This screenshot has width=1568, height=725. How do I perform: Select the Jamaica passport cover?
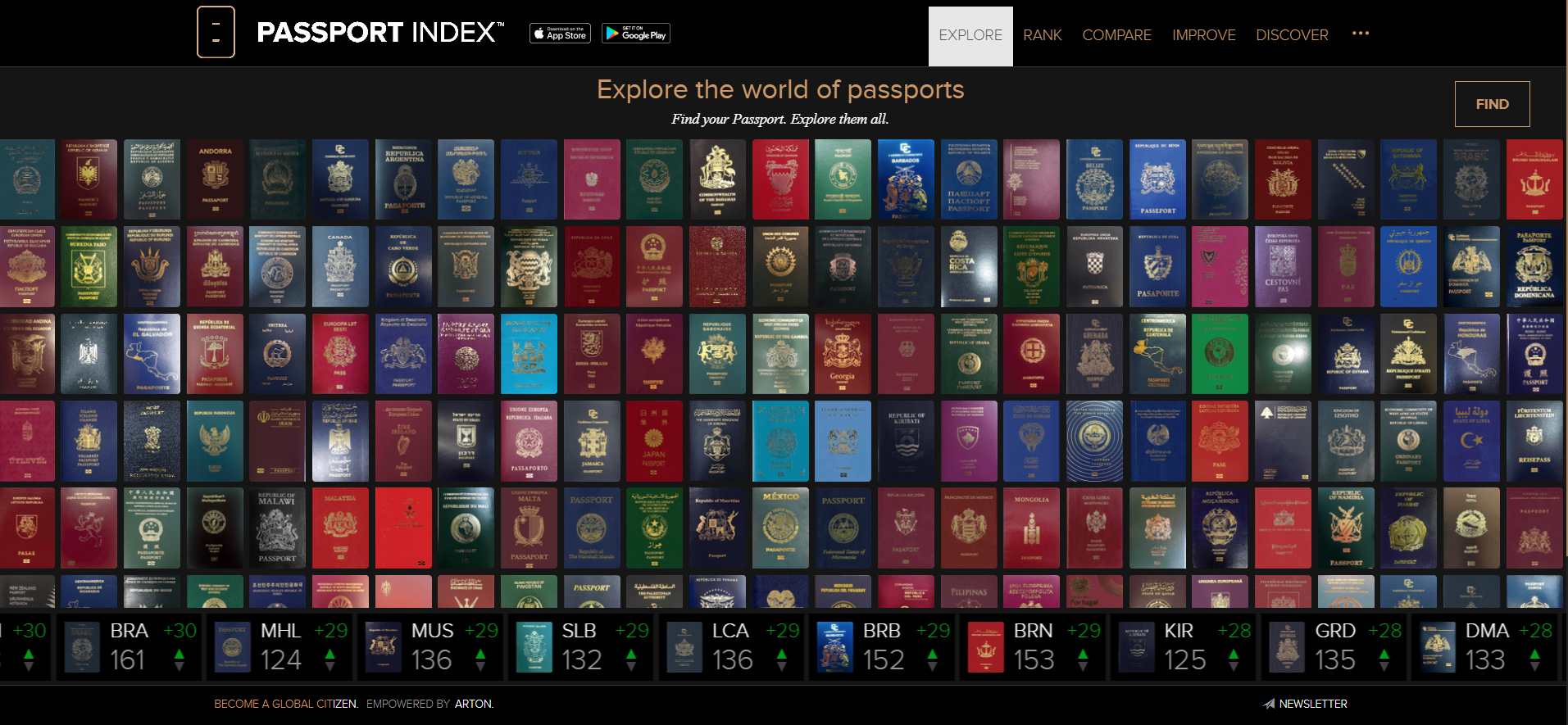point(592,441)
